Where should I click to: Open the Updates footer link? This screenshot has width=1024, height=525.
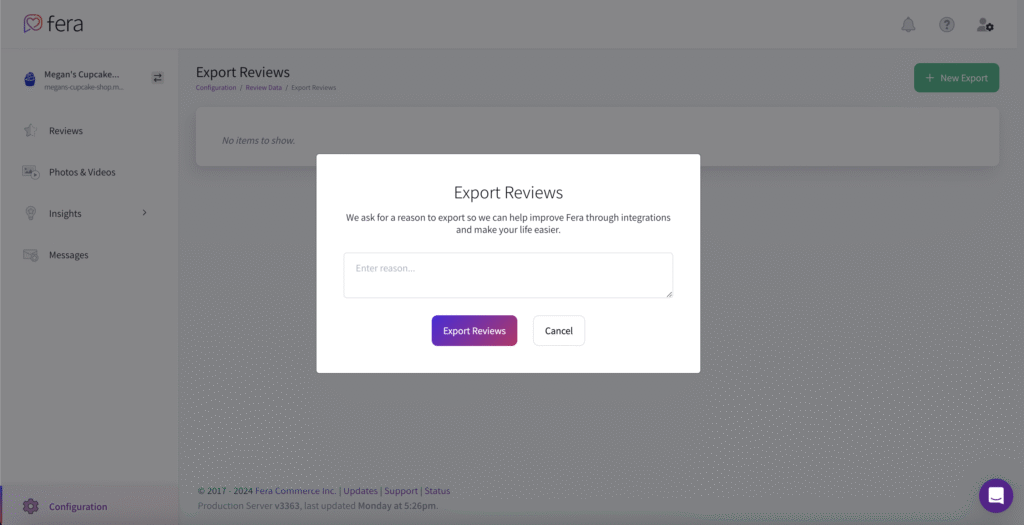360,491
